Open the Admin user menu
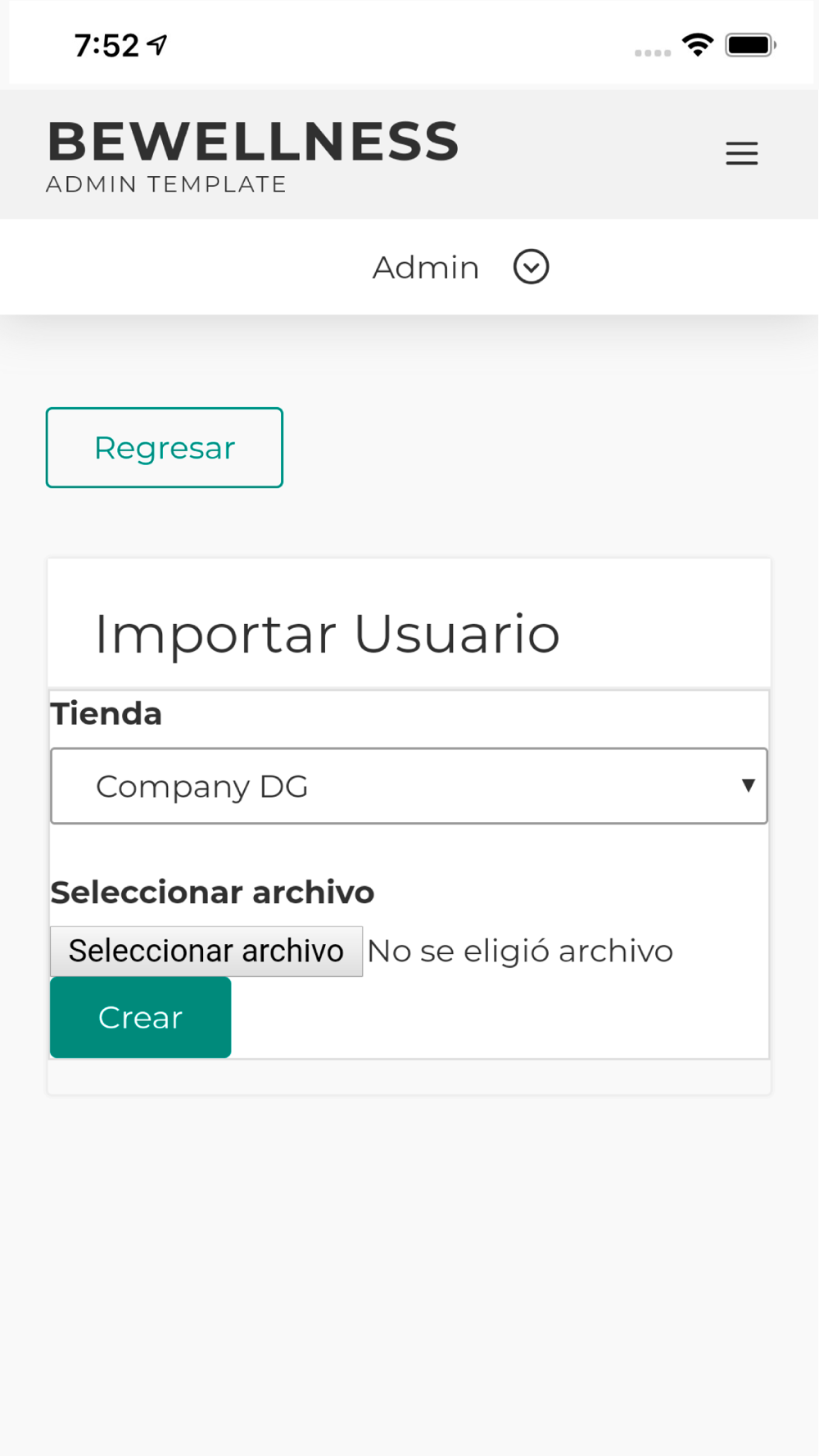This screenshot has width=819, height=1456. [x=426, y=268]
